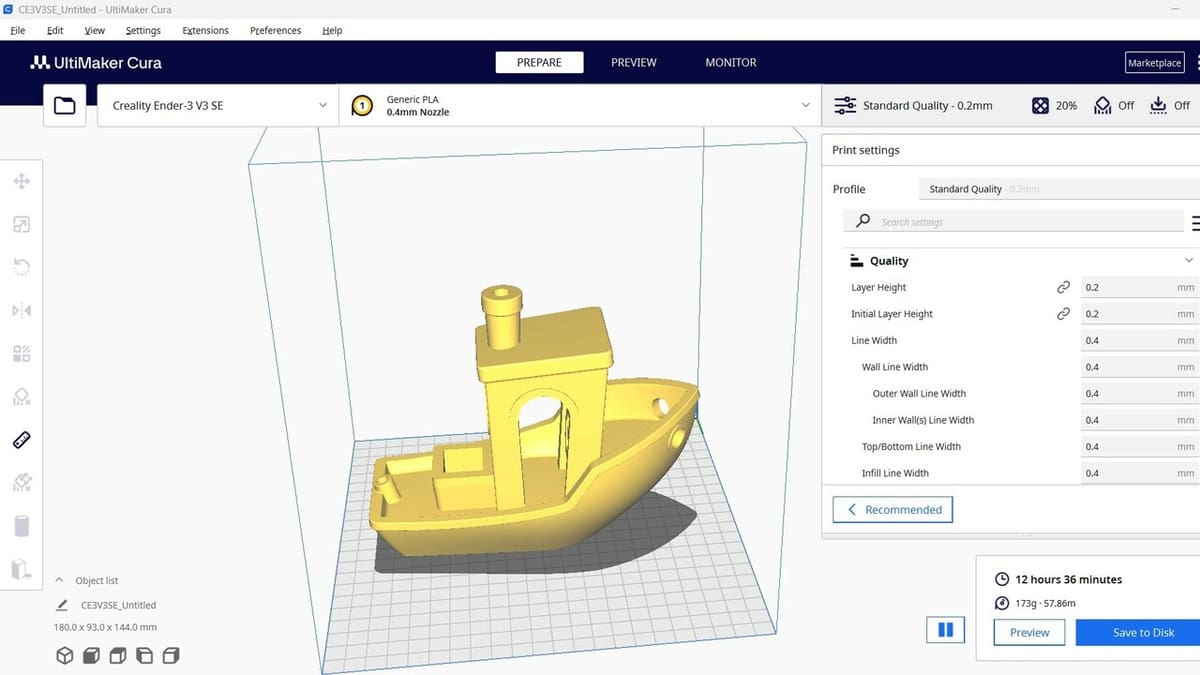1200x675 pixels.
Task: Click the 12 hours 36 minutes estimate
Action: pyautogui.click(x=1068, y=579)
